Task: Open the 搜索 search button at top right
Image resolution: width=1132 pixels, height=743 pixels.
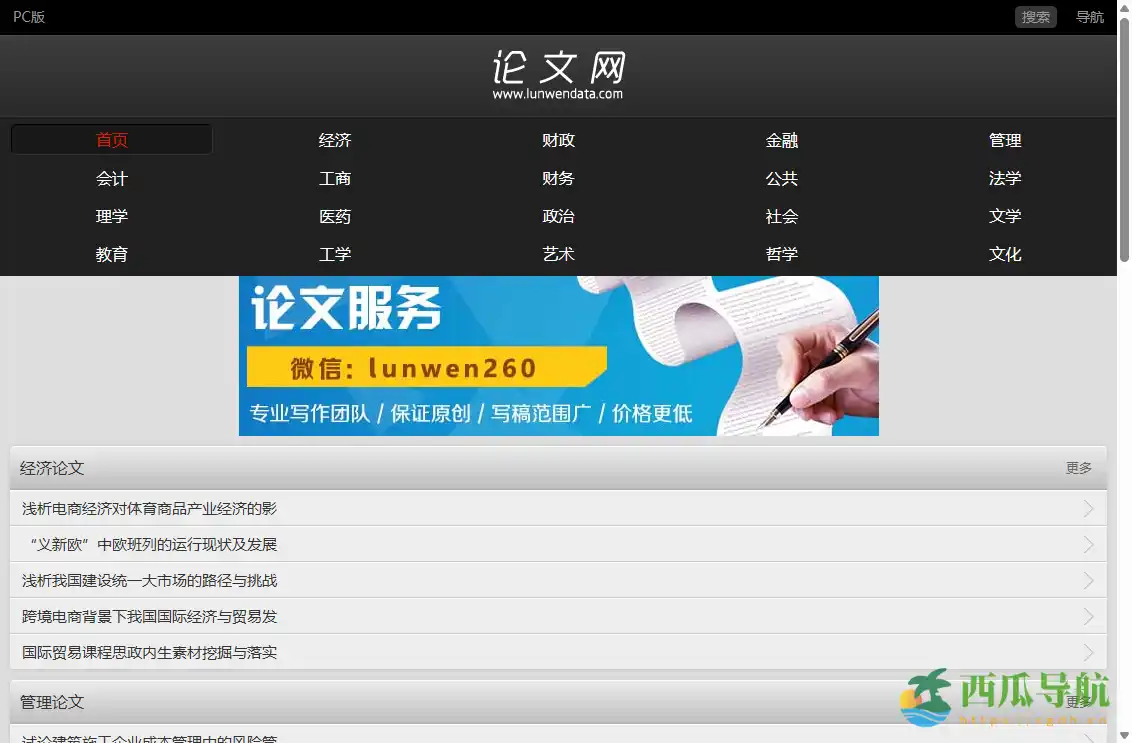Action: click(x=1035, y=16)
